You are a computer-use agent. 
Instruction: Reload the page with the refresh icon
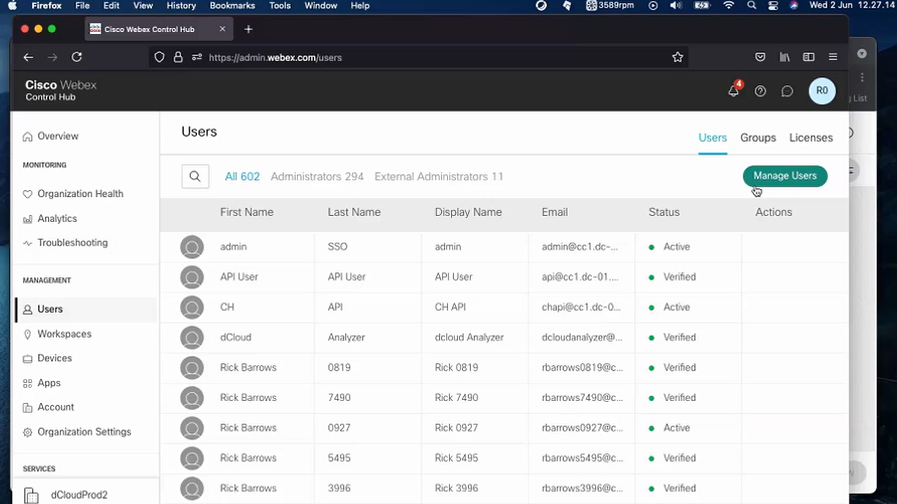tap(77, 58)
